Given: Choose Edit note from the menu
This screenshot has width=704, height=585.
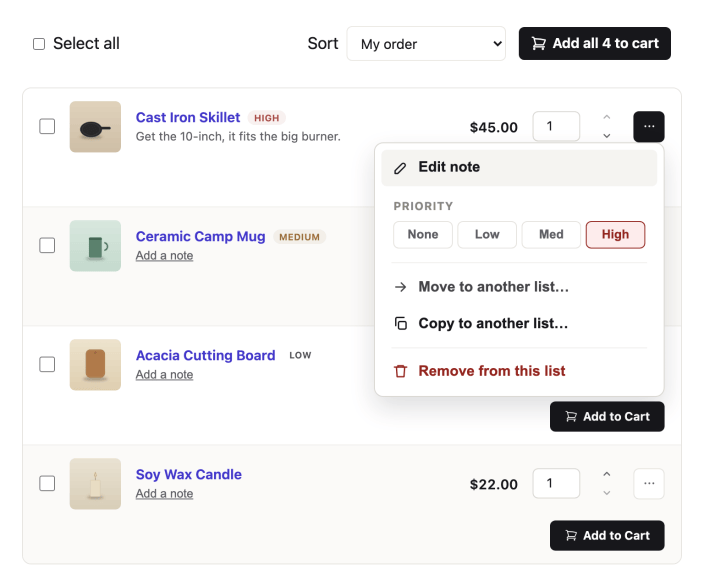Looking at the screenshot, I should [x=519, y=167].
